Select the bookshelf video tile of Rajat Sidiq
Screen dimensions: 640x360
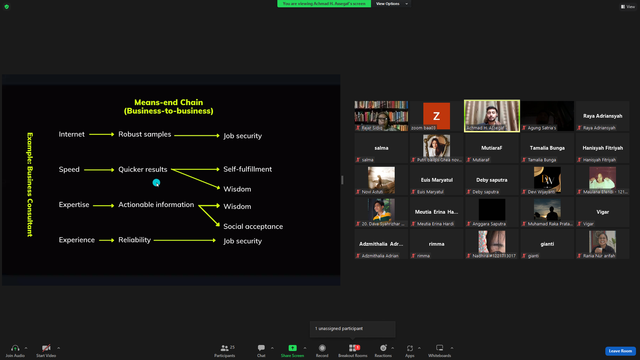(381, 116)
